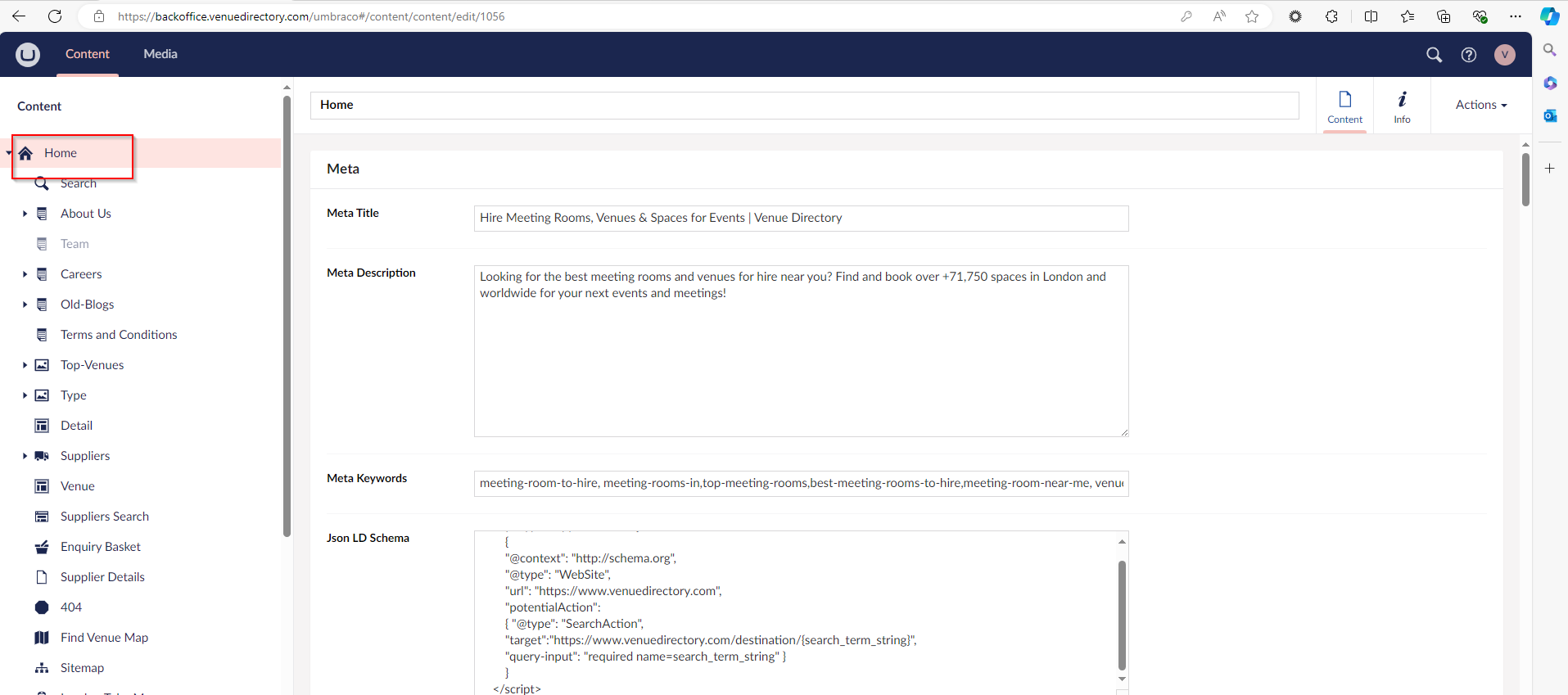Click the Top-Venues picture icon

tap(42, 365)
